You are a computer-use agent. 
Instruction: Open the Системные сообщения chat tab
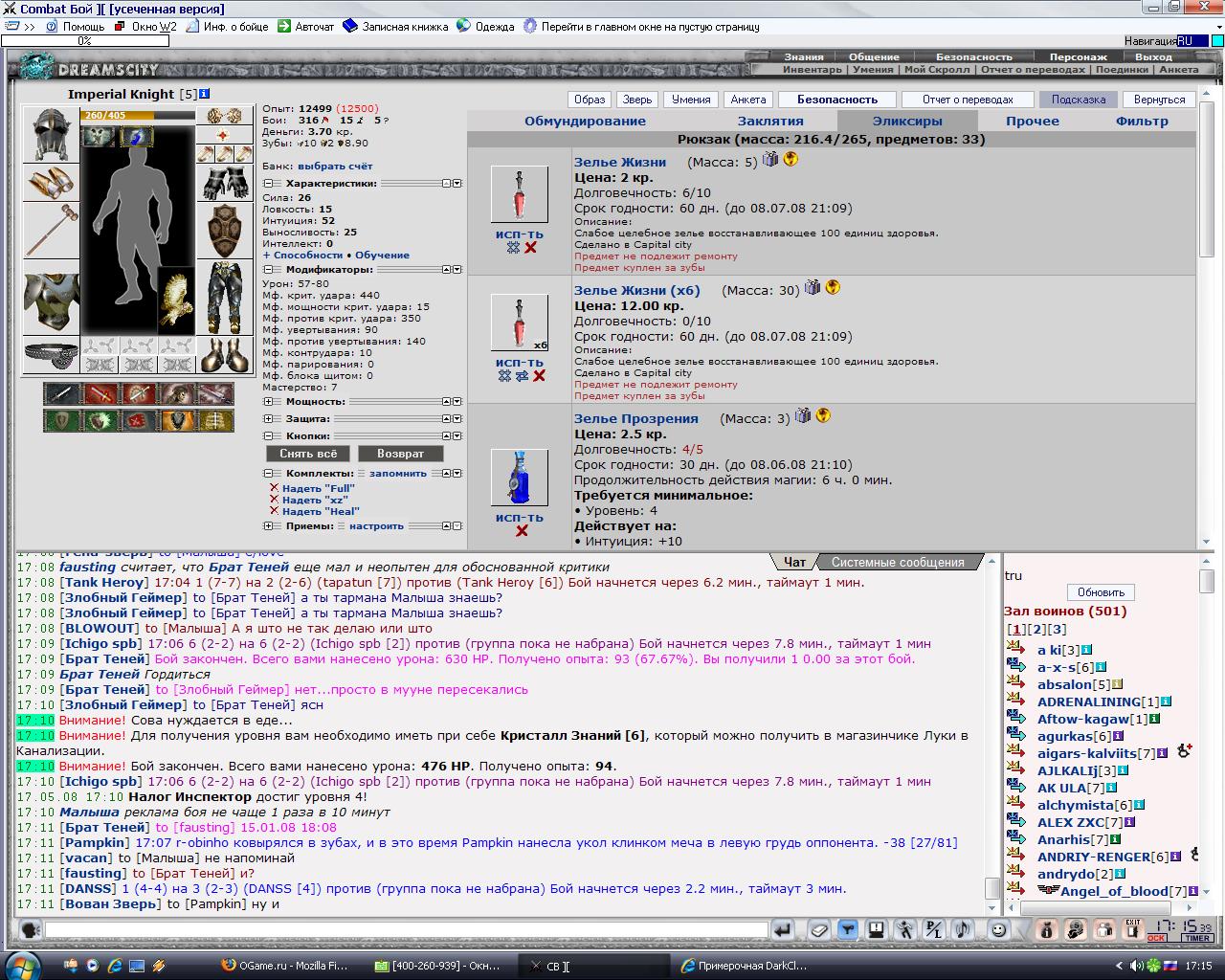click(898, 562)
